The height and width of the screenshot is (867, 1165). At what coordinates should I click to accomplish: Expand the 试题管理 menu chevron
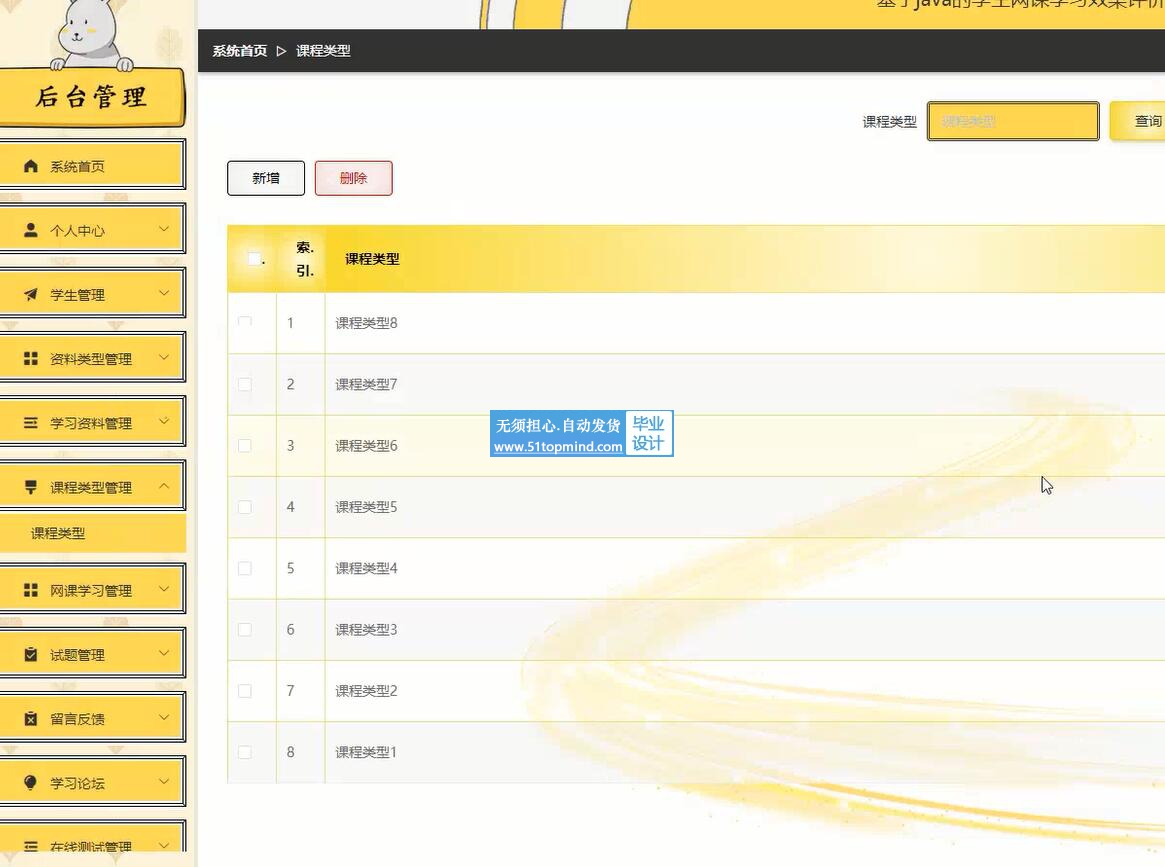pos(164,653)
